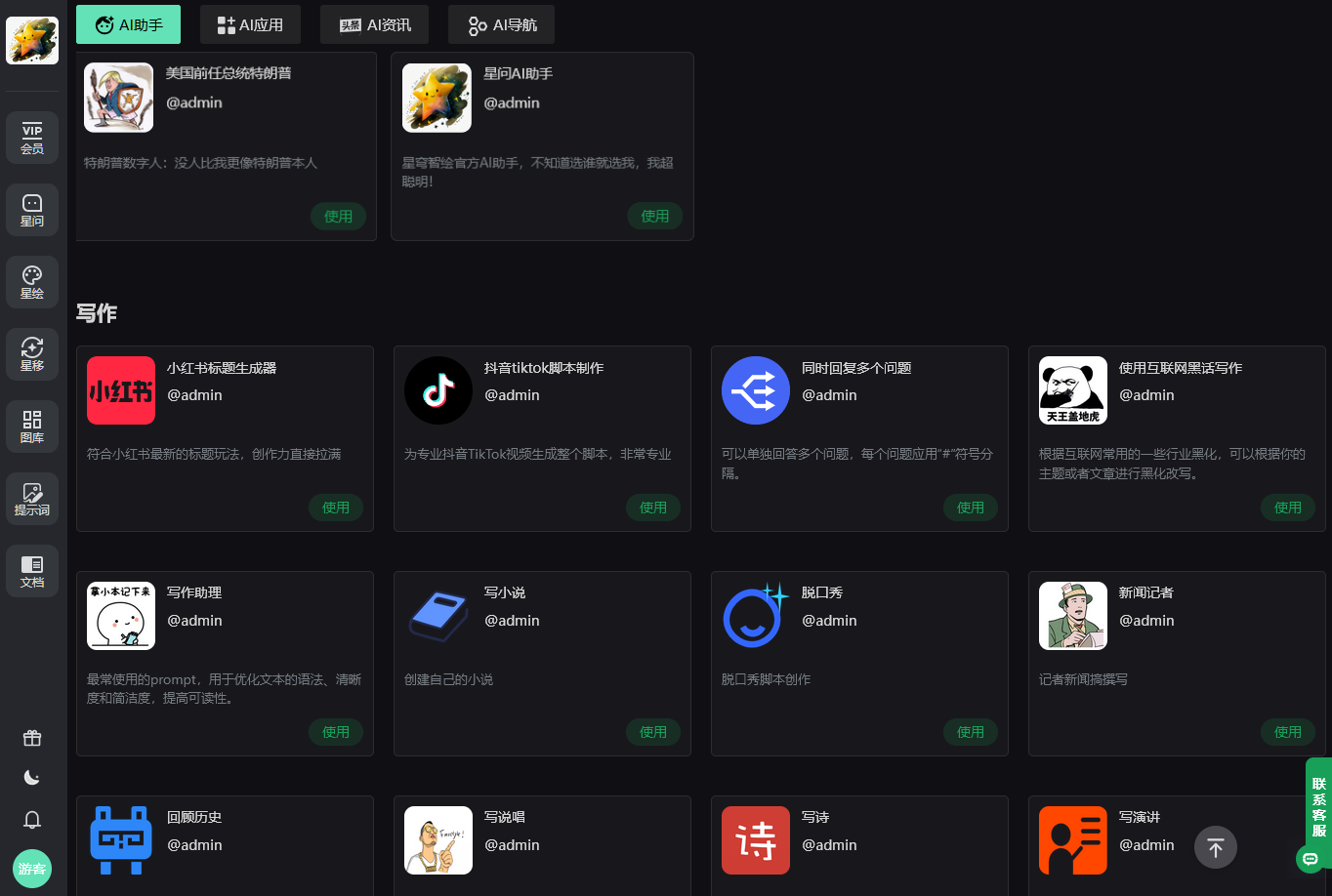Viewport: 1332px width, 896px height.
Task: Open 文档 documents in sidebar
Action: tap(32, 571)
